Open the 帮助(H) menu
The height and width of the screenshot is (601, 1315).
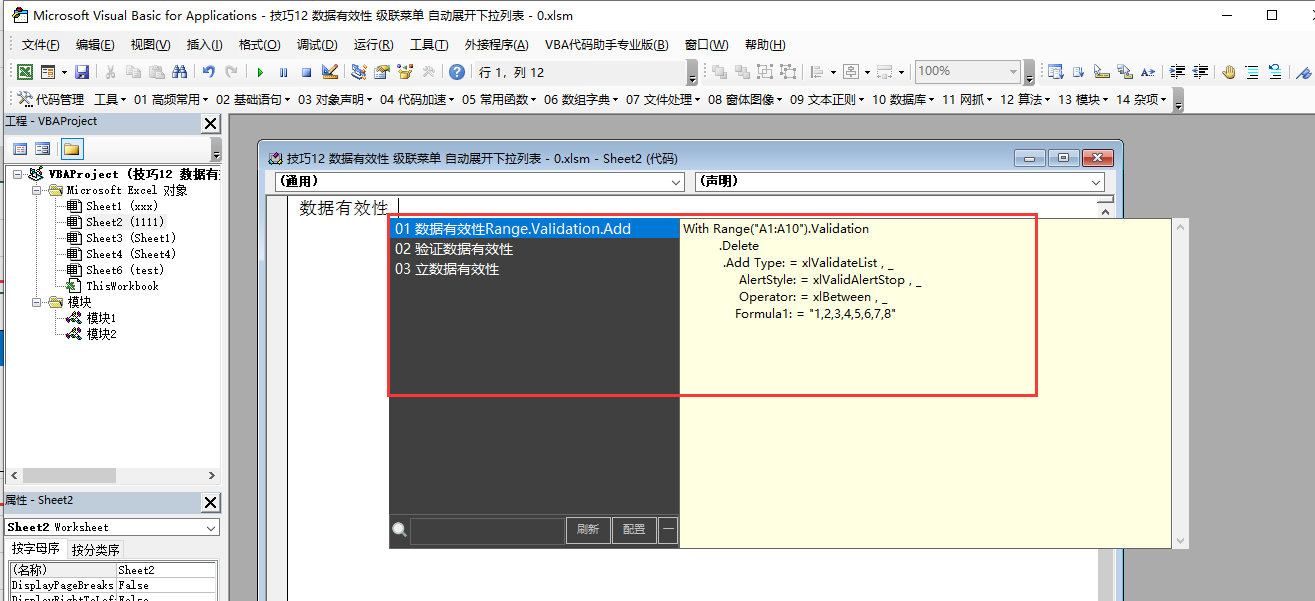pos(765,45)
